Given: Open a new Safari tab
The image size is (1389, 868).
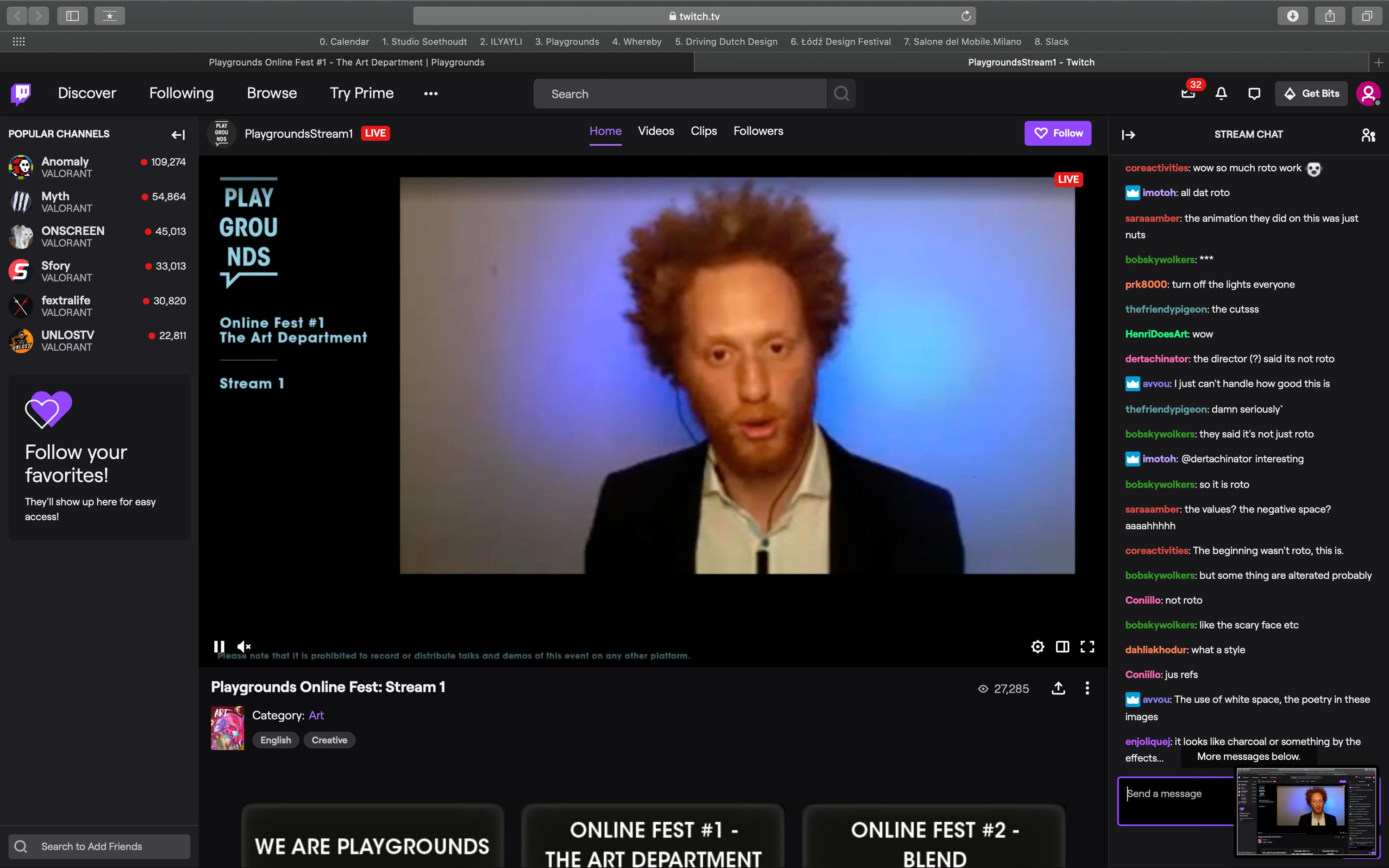Looking at the screenshot, I should pyautogui.click(x=1379, y=62).
